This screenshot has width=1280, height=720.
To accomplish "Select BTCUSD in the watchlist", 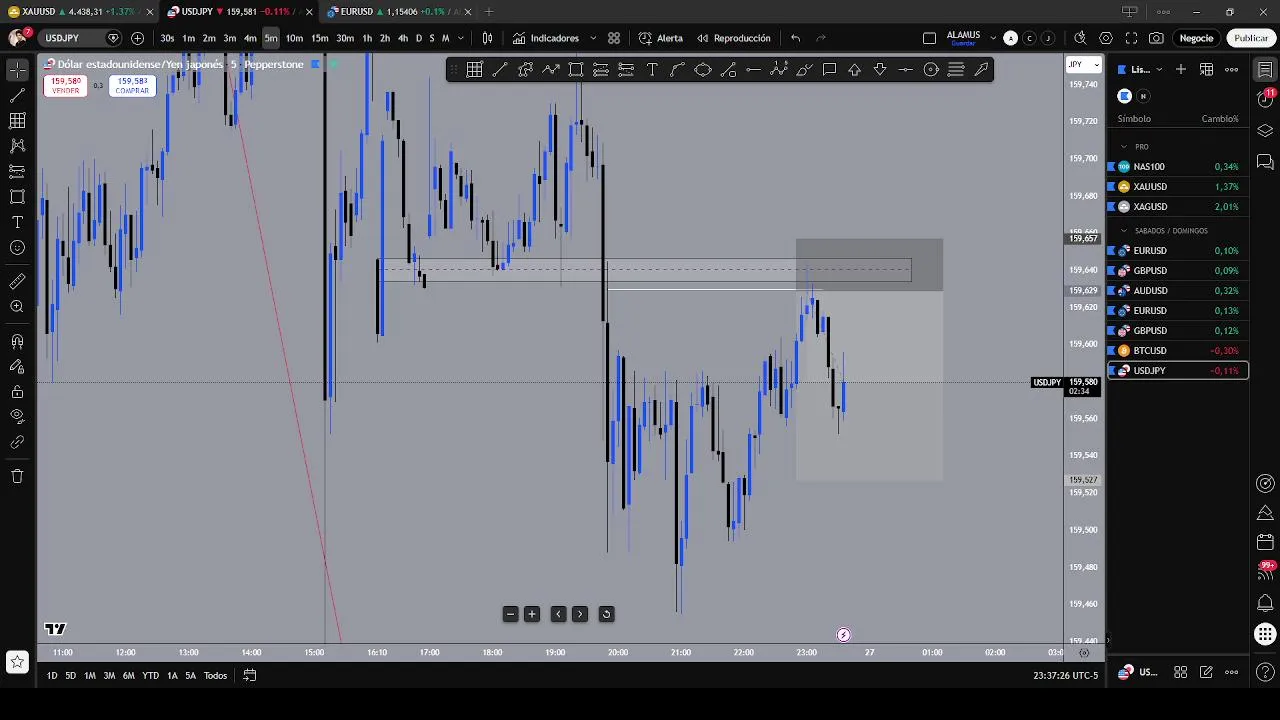I will click(1177, 351).
